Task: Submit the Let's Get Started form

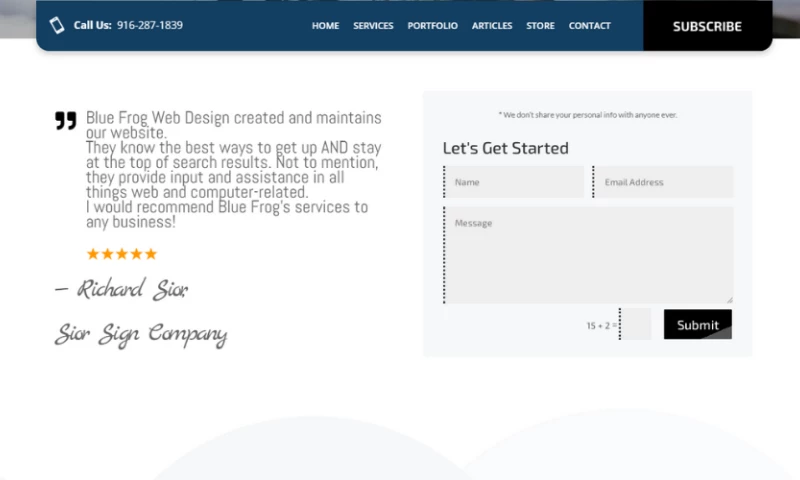Action: click(x=697, y=325)
